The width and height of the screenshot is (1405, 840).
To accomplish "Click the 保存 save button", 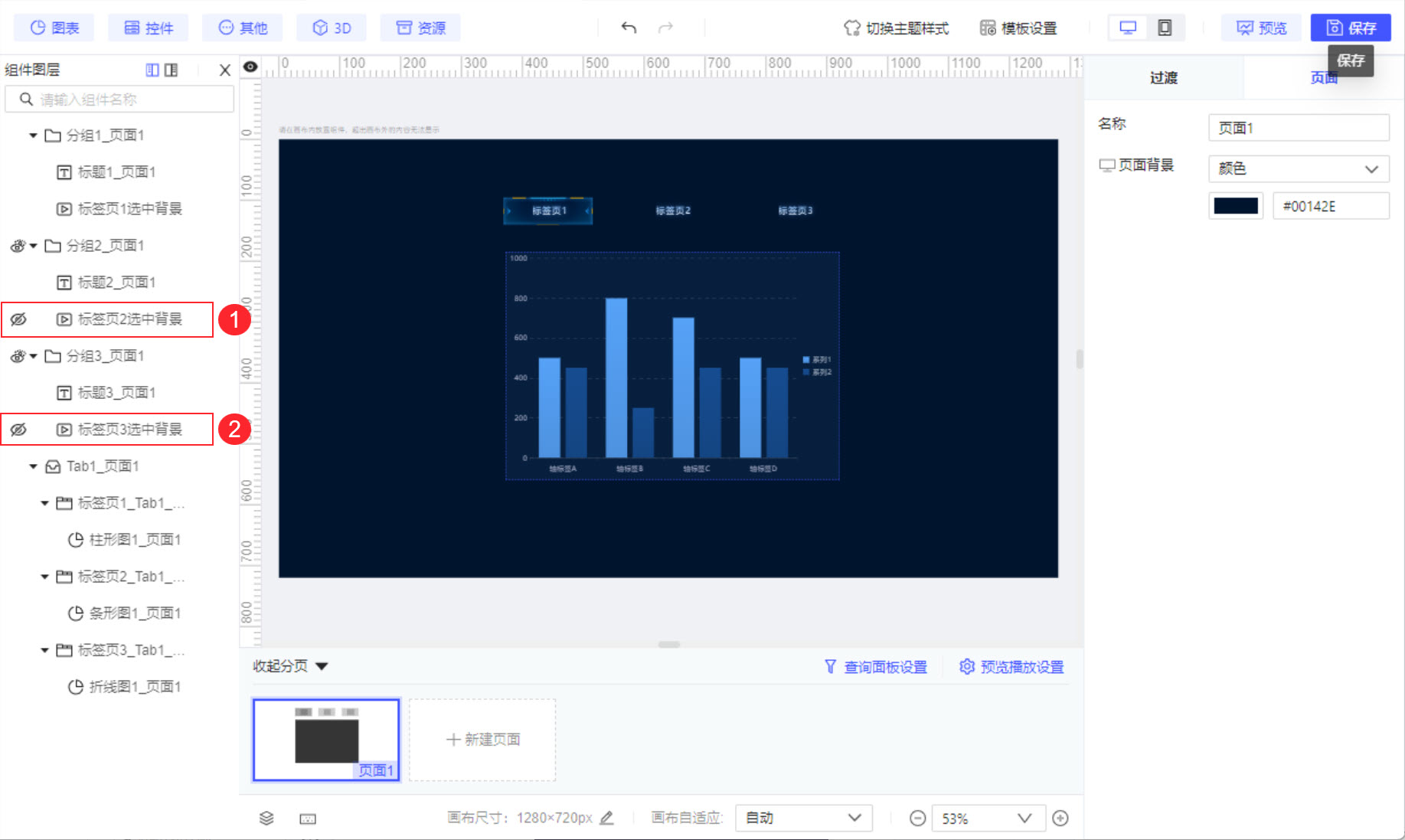I will point(1351,28).
